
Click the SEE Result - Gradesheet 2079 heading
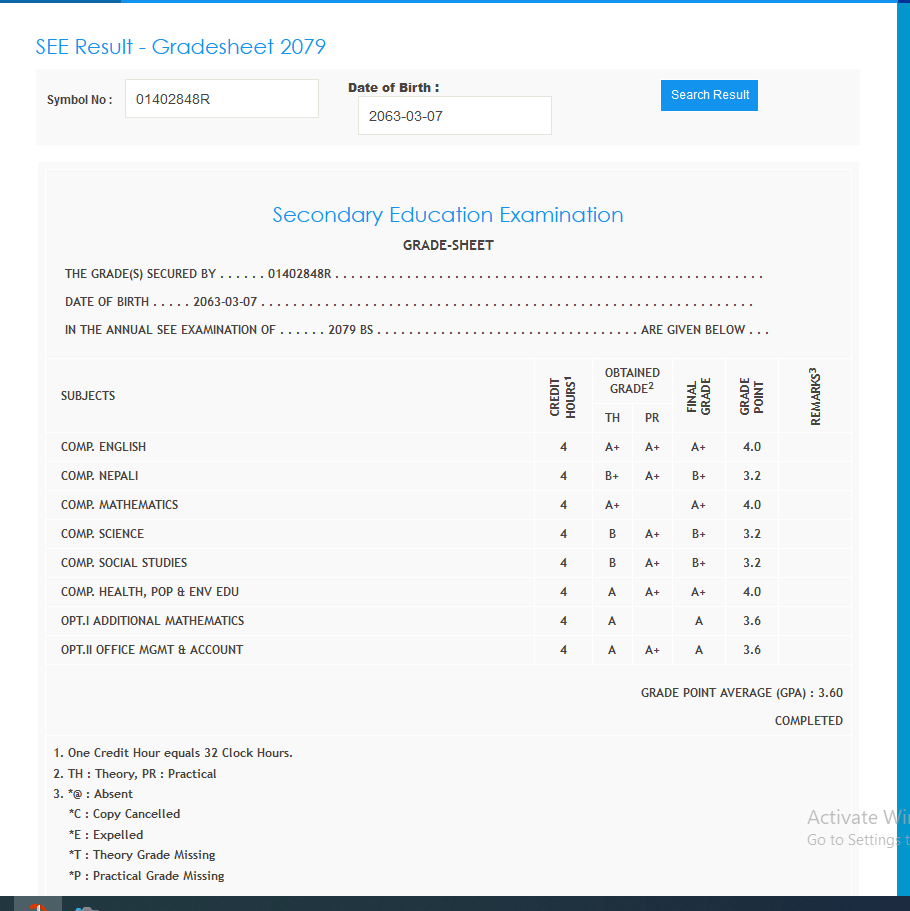click(180, 47)
